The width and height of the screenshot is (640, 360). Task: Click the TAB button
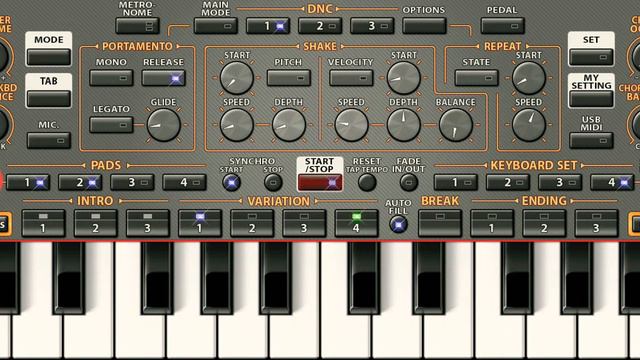[49, 99]
